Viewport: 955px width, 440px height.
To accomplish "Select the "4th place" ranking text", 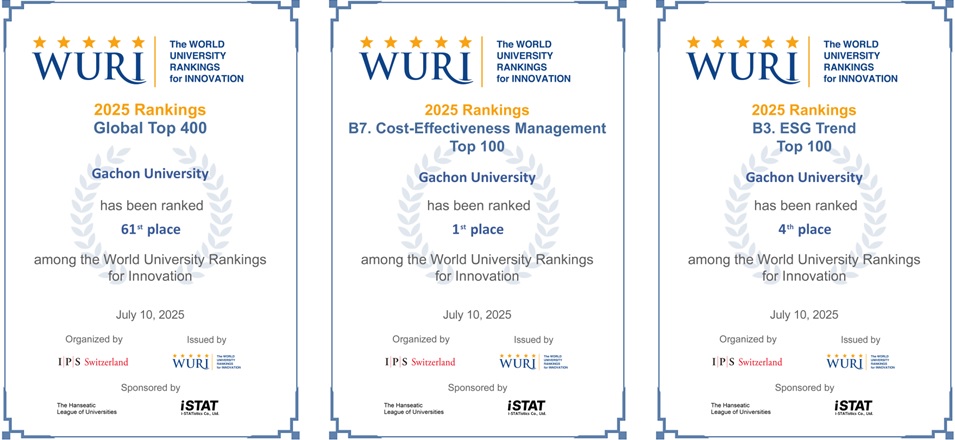I will pyautogui.click(x=804, y=229).
